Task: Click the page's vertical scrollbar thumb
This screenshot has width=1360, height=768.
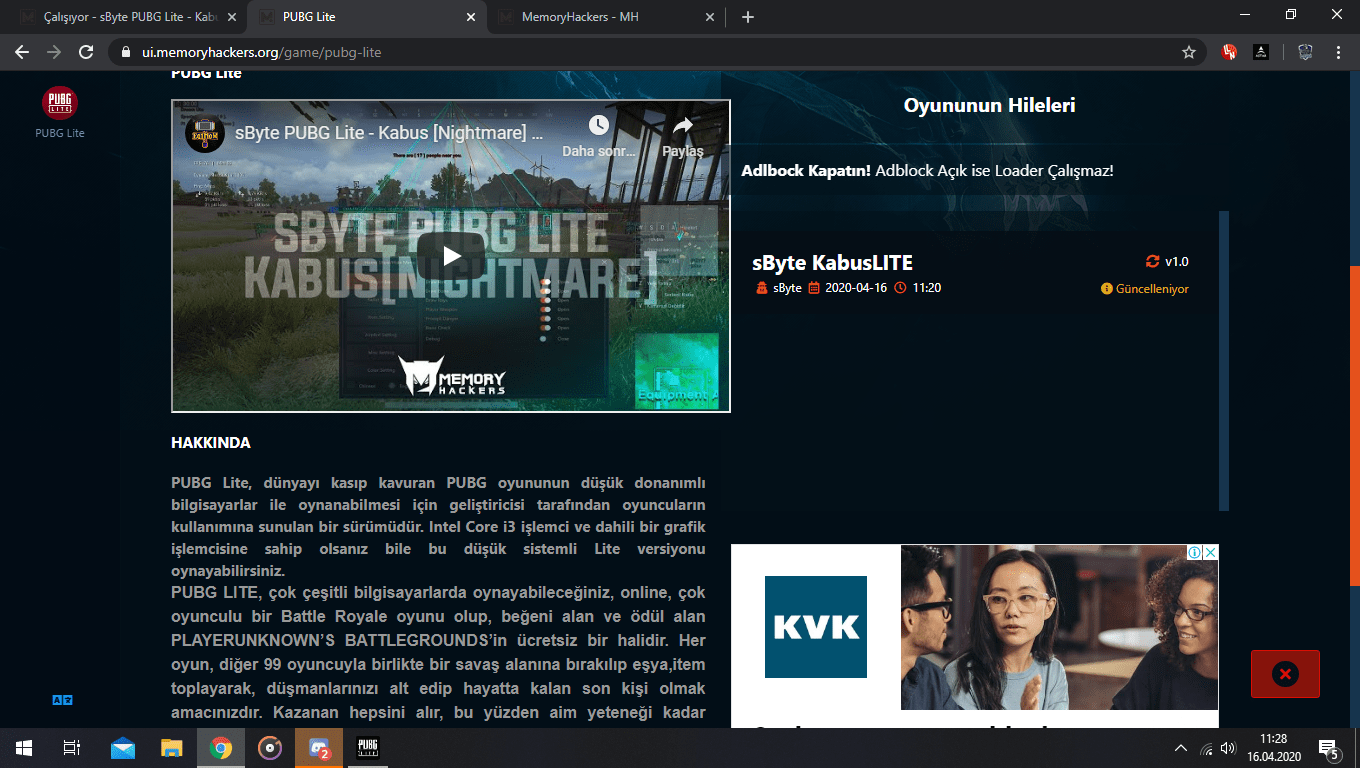Action: (x=1355, y=426)
